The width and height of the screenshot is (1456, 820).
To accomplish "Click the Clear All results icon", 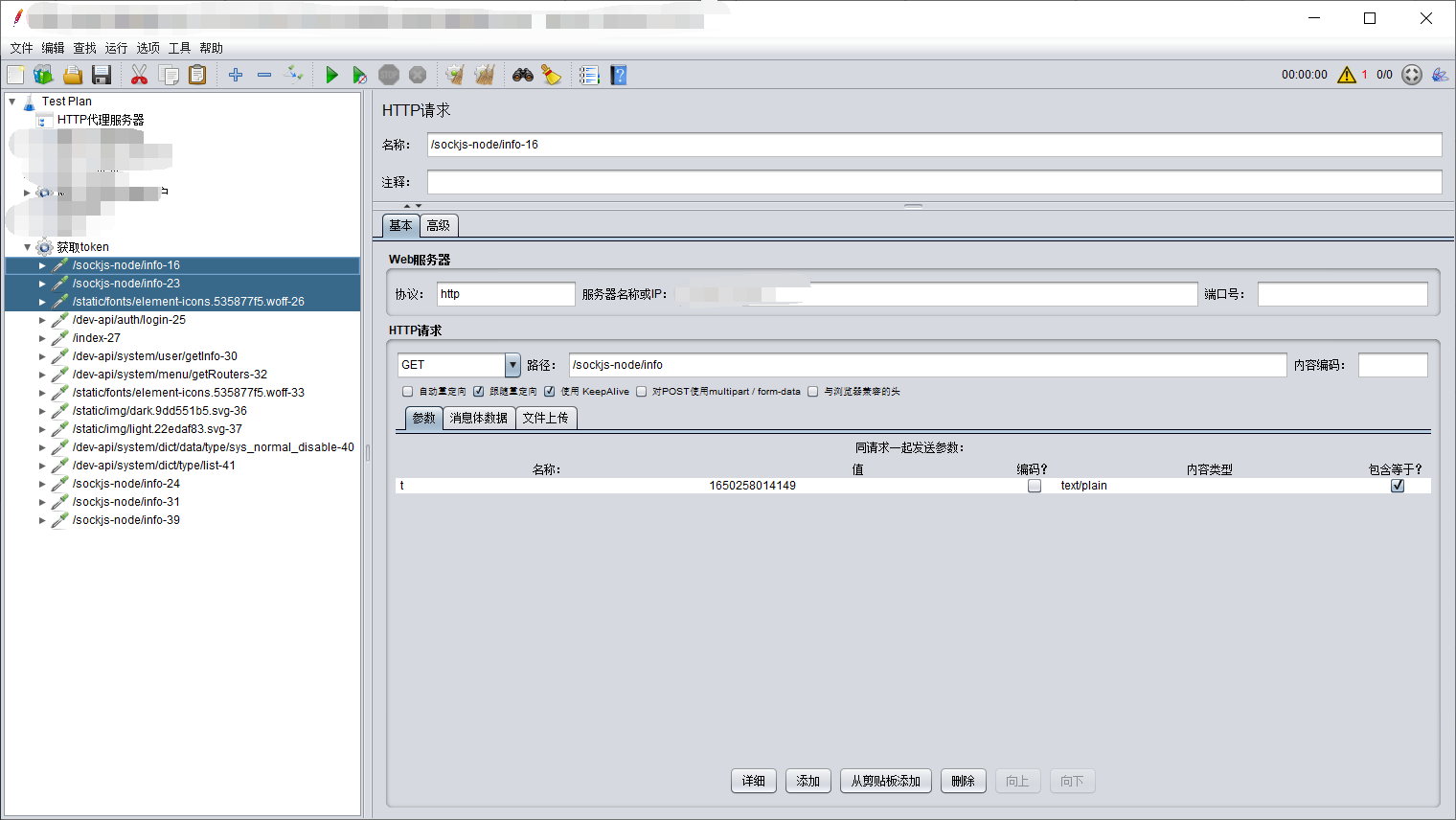I will 485,75.
